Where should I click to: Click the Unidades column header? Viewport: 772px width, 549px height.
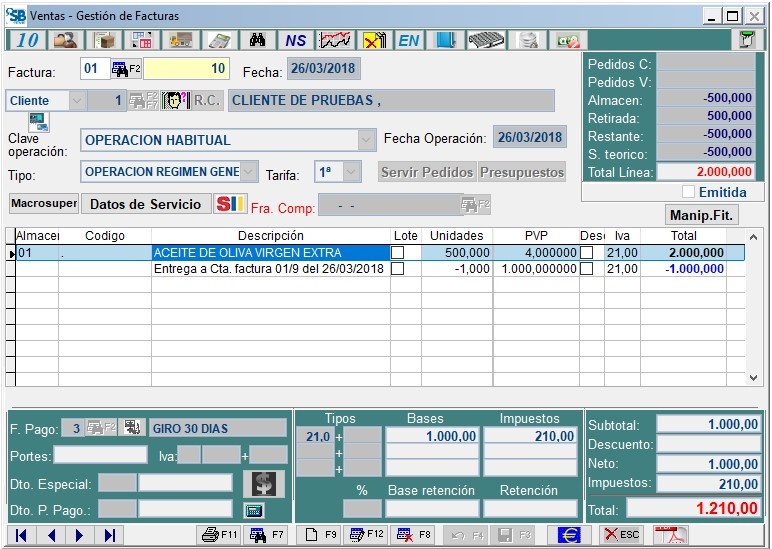click(x=456, y=235)
